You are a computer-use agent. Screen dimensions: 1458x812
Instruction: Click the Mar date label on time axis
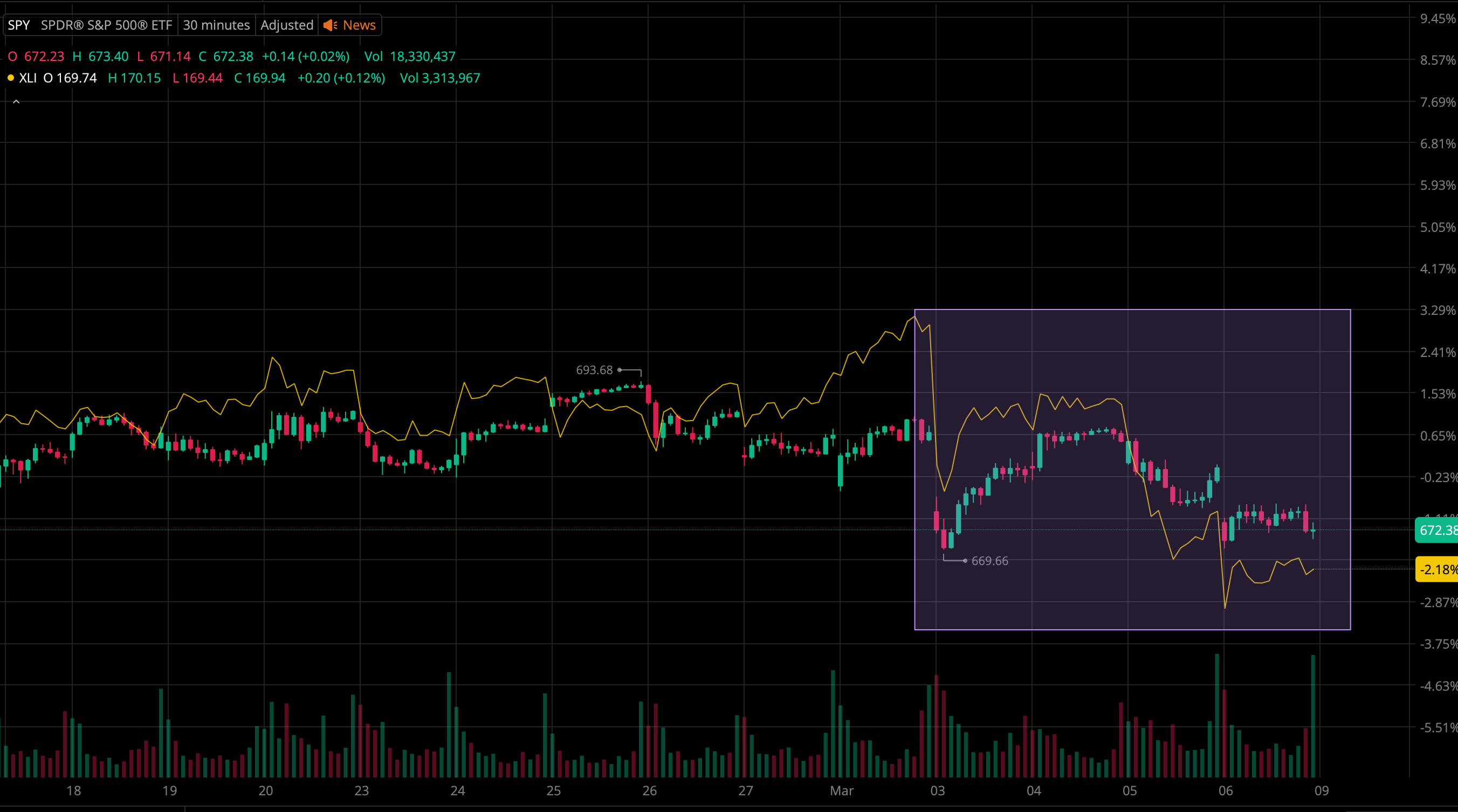click(842, 790)
